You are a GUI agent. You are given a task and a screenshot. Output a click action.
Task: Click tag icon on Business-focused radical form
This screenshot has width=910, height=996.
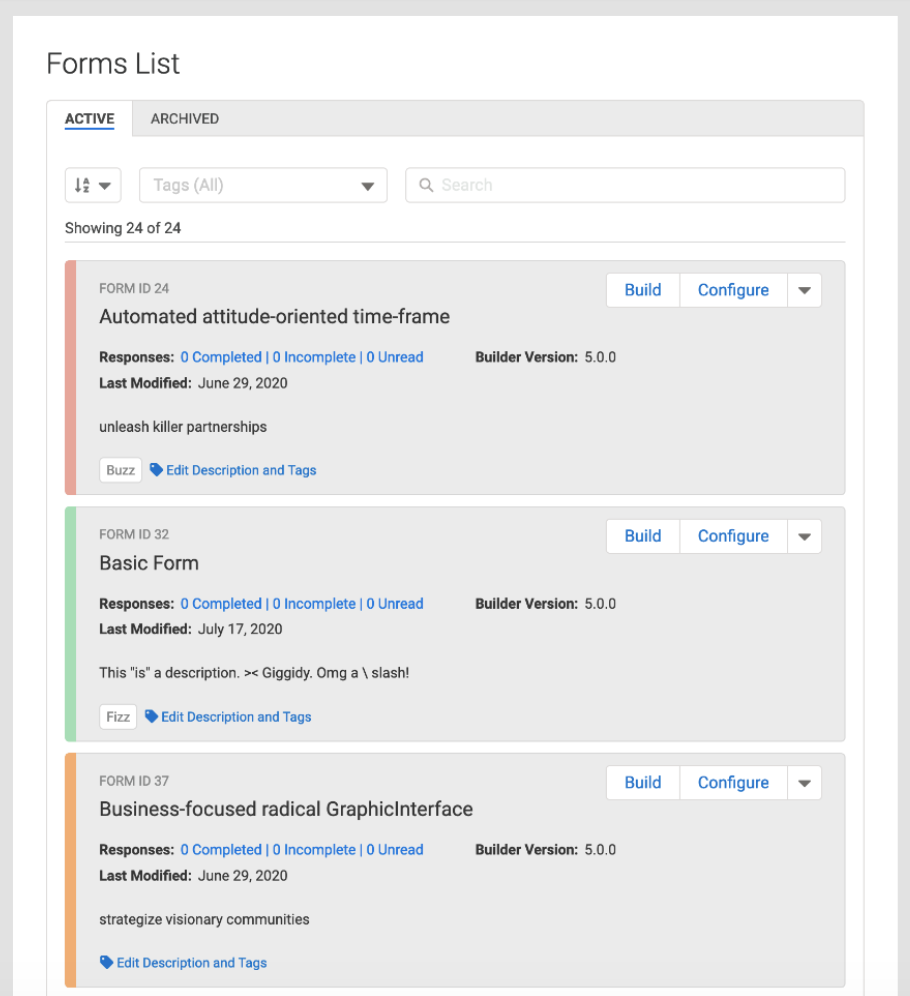(x=106, y=962)
